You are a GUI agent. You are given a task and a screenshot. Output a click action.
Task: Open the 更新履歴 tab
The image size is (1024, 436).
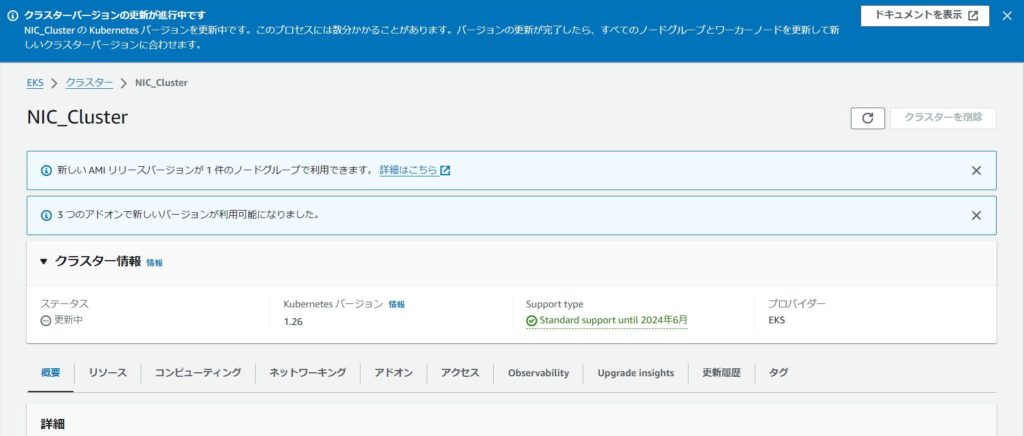click(722, 373)
